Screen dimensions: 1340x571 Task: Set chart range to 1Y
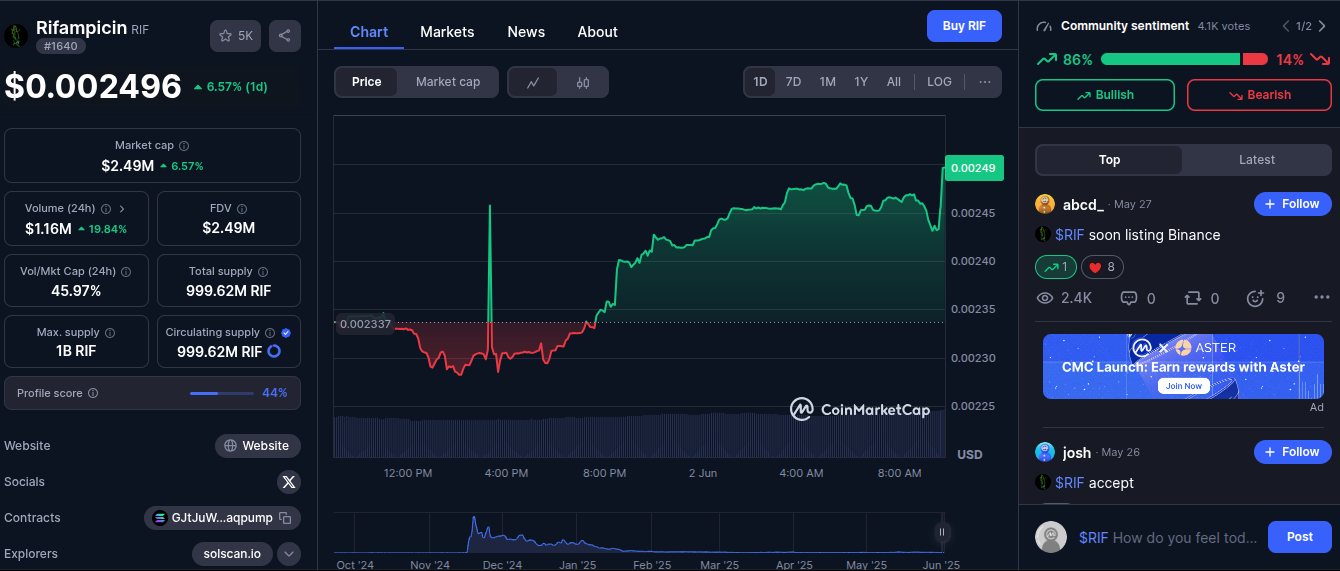click(x=861, y=82)
